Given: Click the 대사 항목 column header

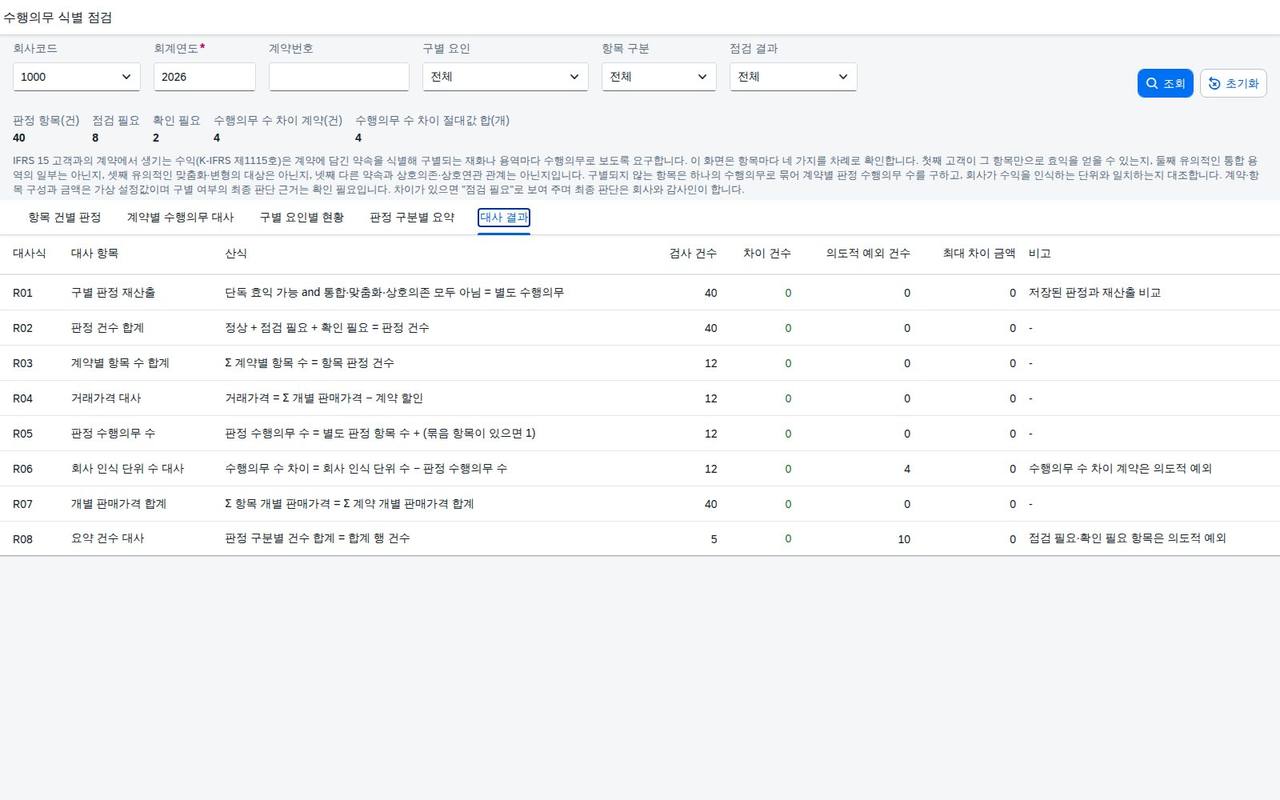Looking at the screenshot, I should pyautogui.click(x=95, y=254).
